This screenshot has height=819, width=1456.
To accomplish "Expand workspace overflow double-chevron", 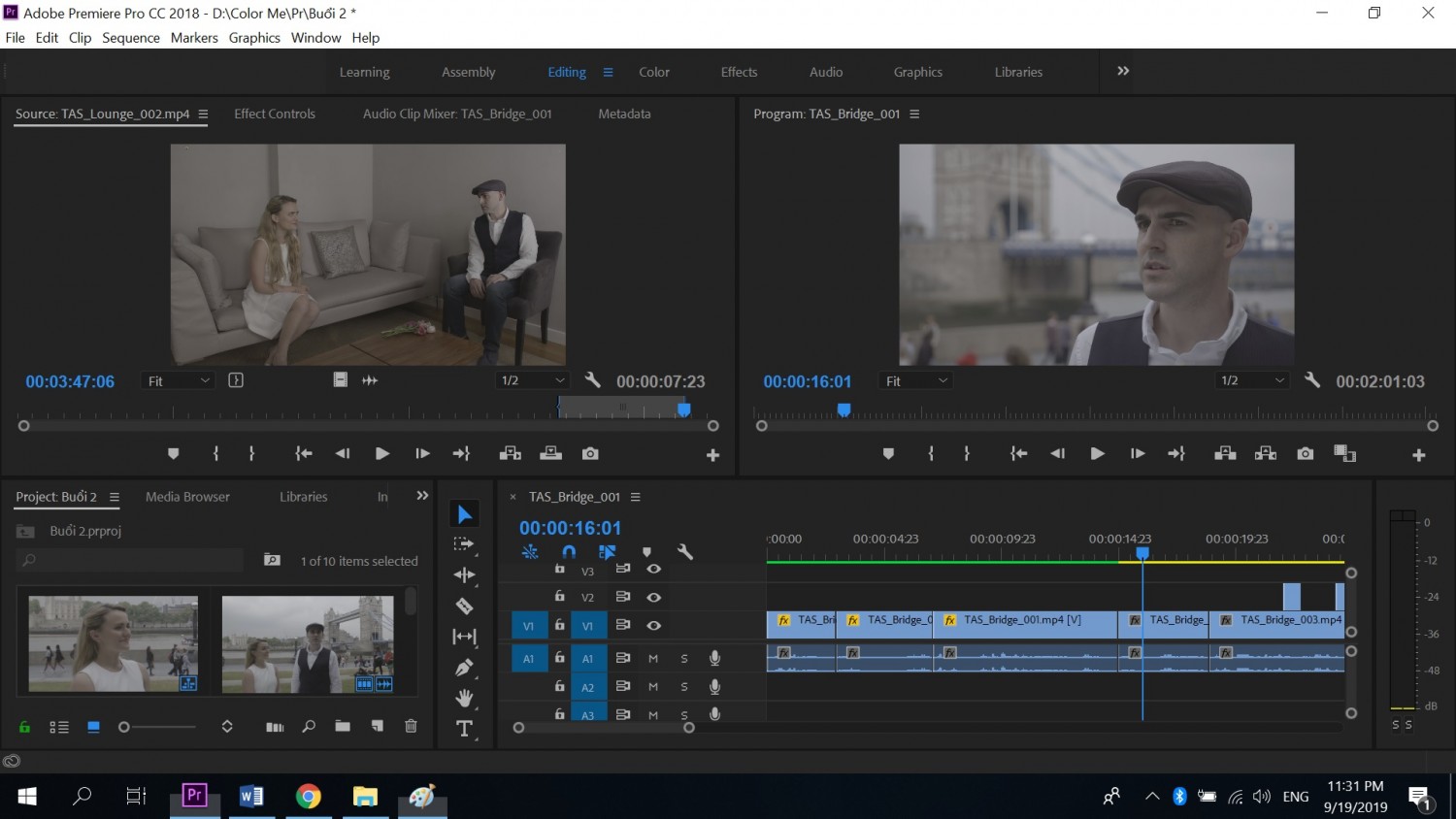I will 1123,71.
